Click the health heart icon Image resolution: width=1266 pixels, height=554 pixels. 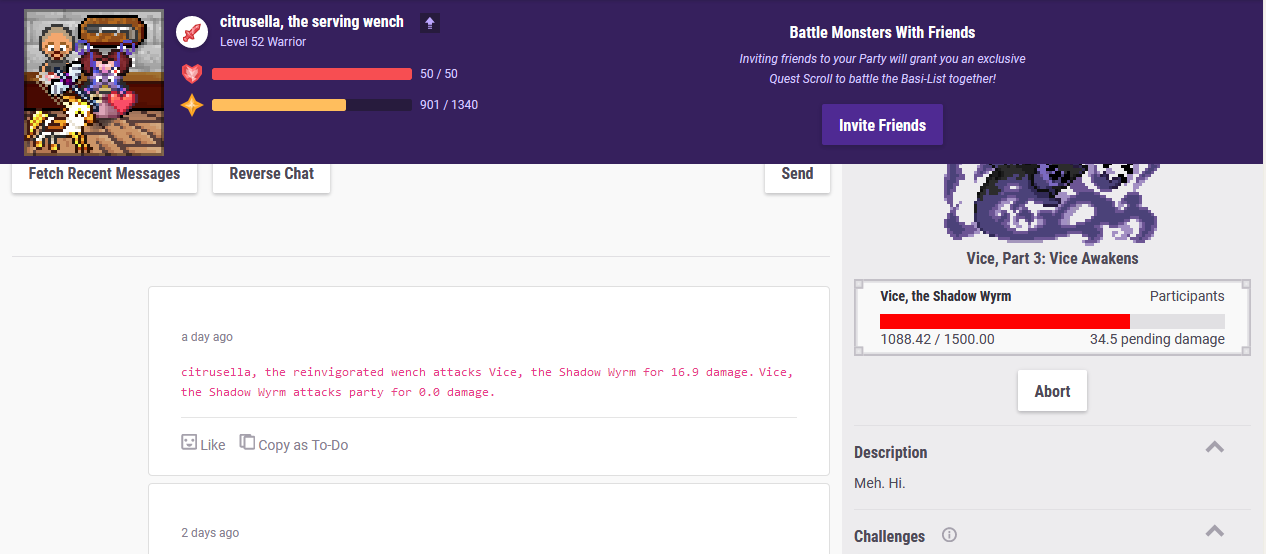[x=192, y=74]
